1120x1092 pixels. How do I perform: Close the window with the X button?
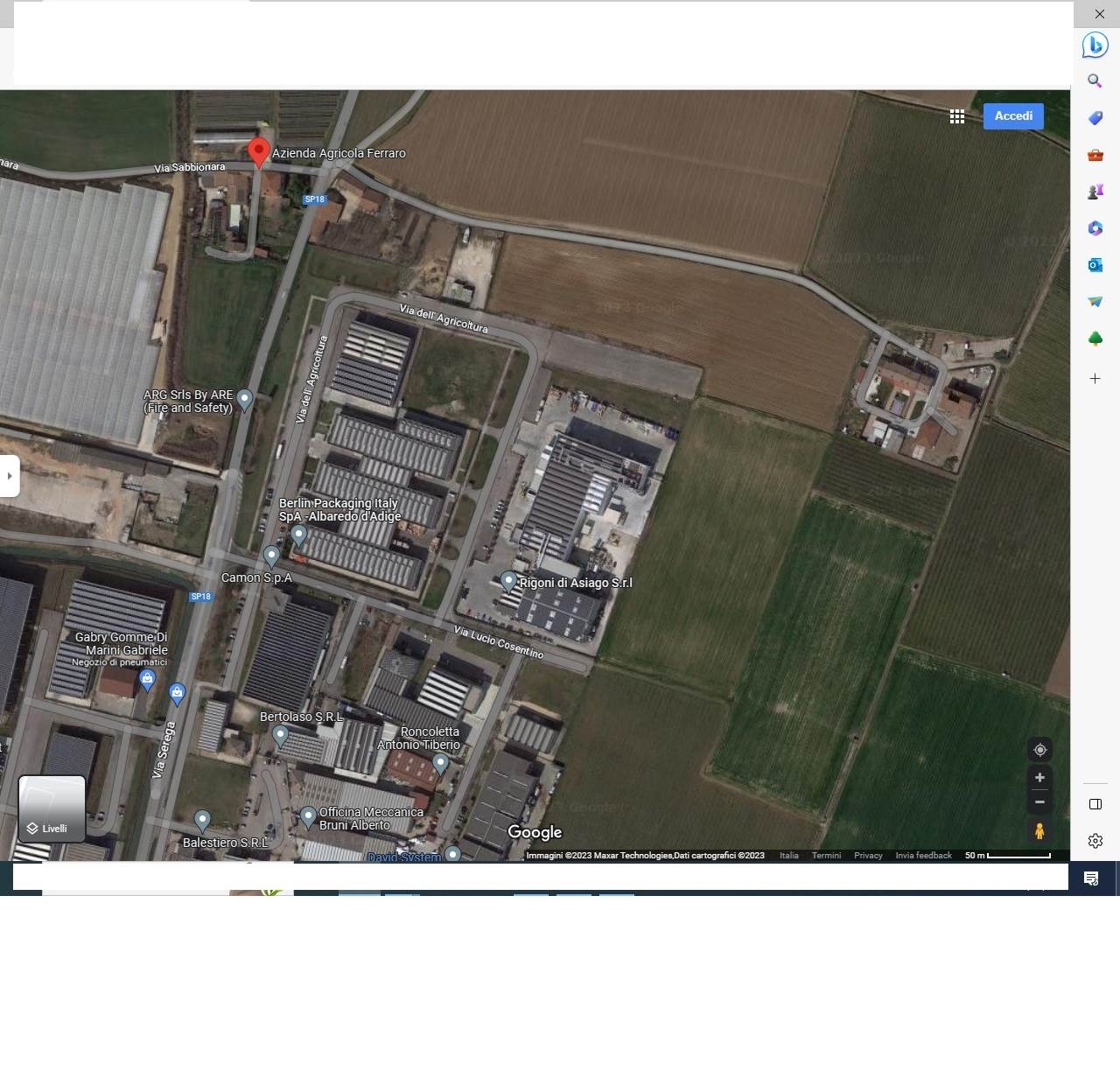tap(1100, 14)
